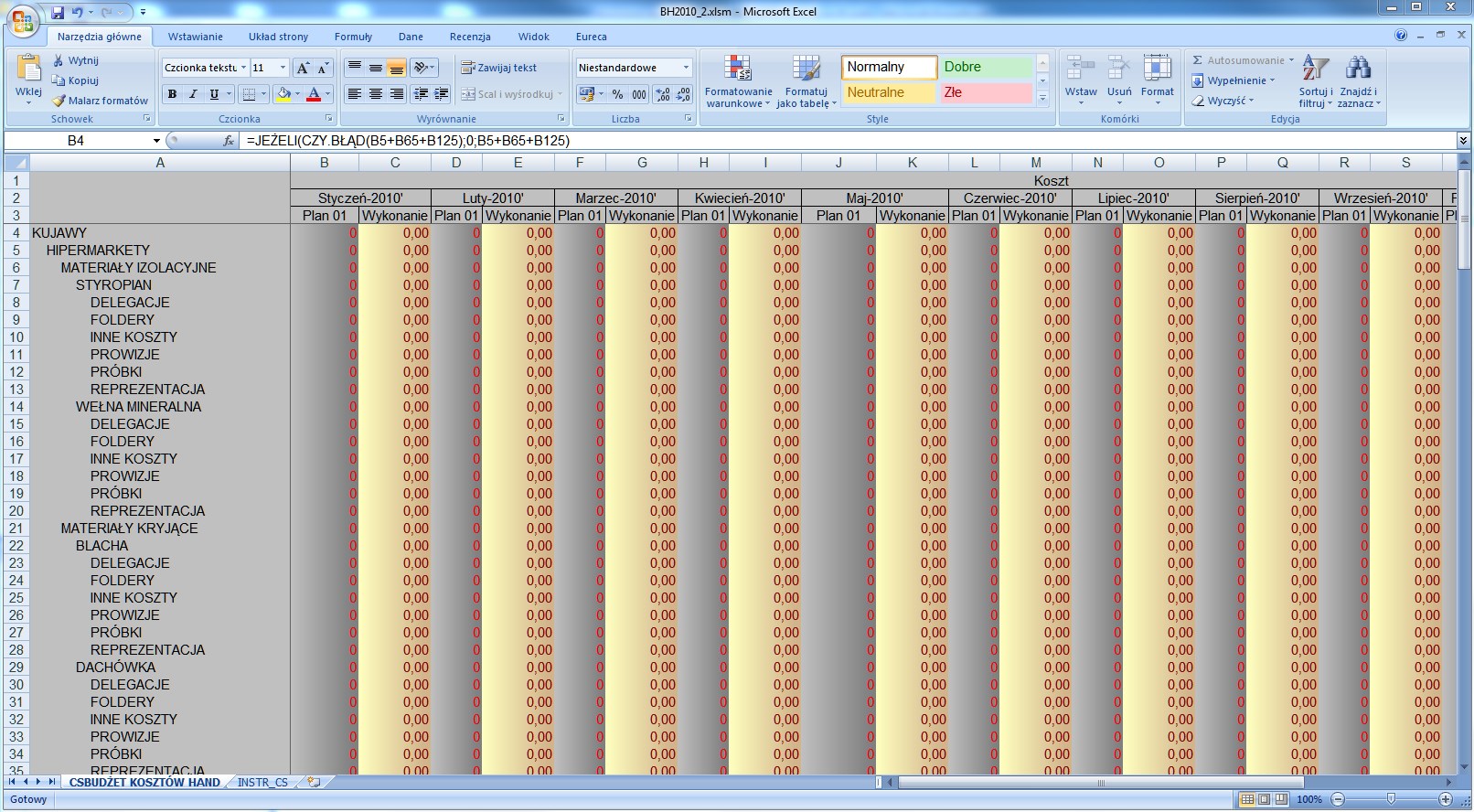Click Zawijaj tekst wrap text
The height and width of the screenshot is (812, 1474).
[498, 68]
